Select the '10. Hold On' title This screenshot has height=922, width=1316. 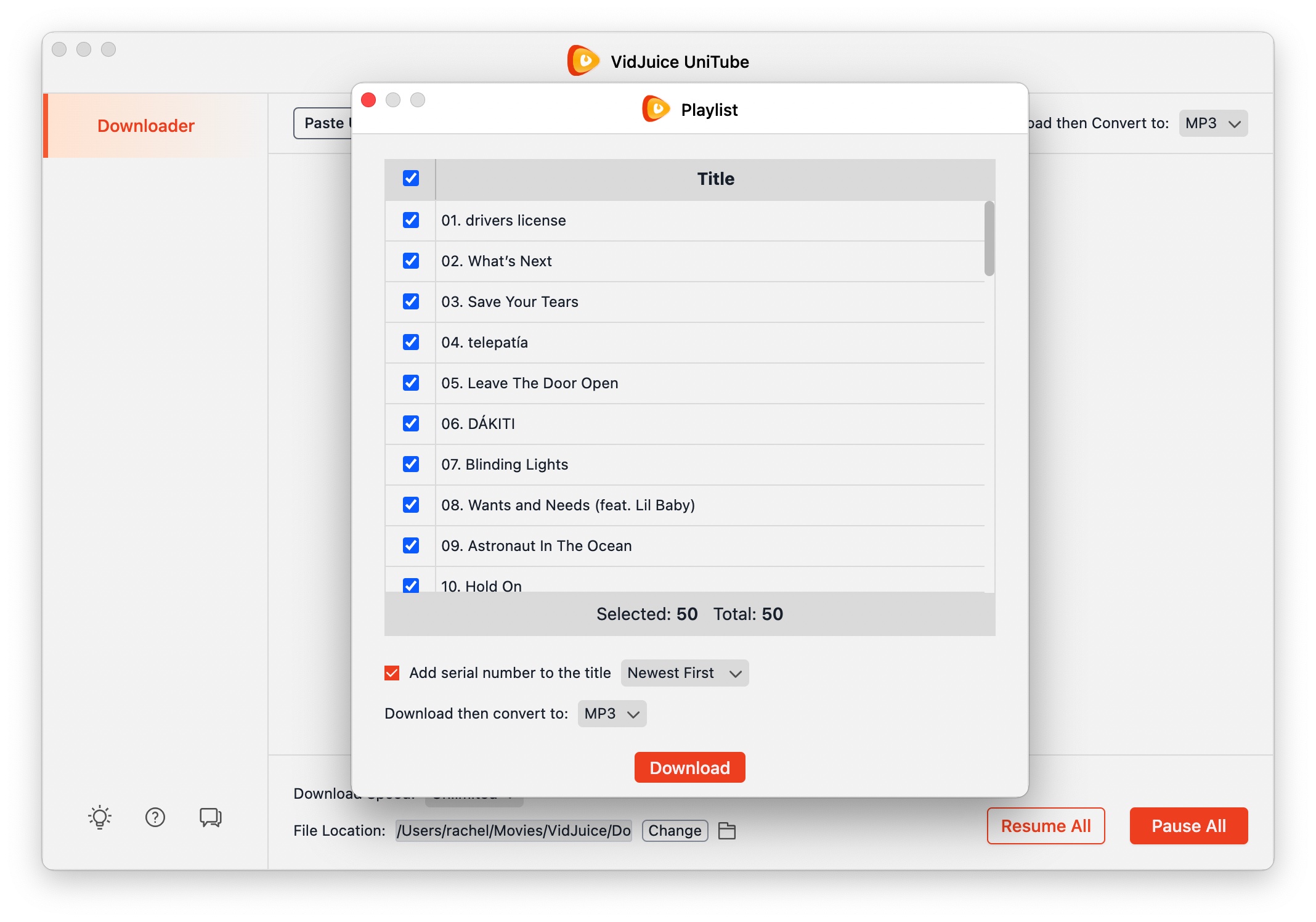(x=482, y=585)
